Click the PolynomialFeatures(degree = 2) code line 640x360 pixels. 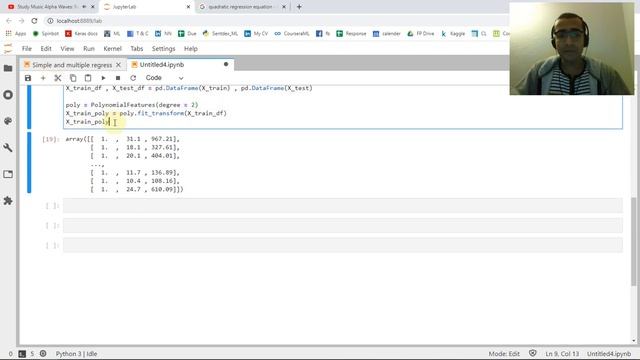[x=132, y=105]
